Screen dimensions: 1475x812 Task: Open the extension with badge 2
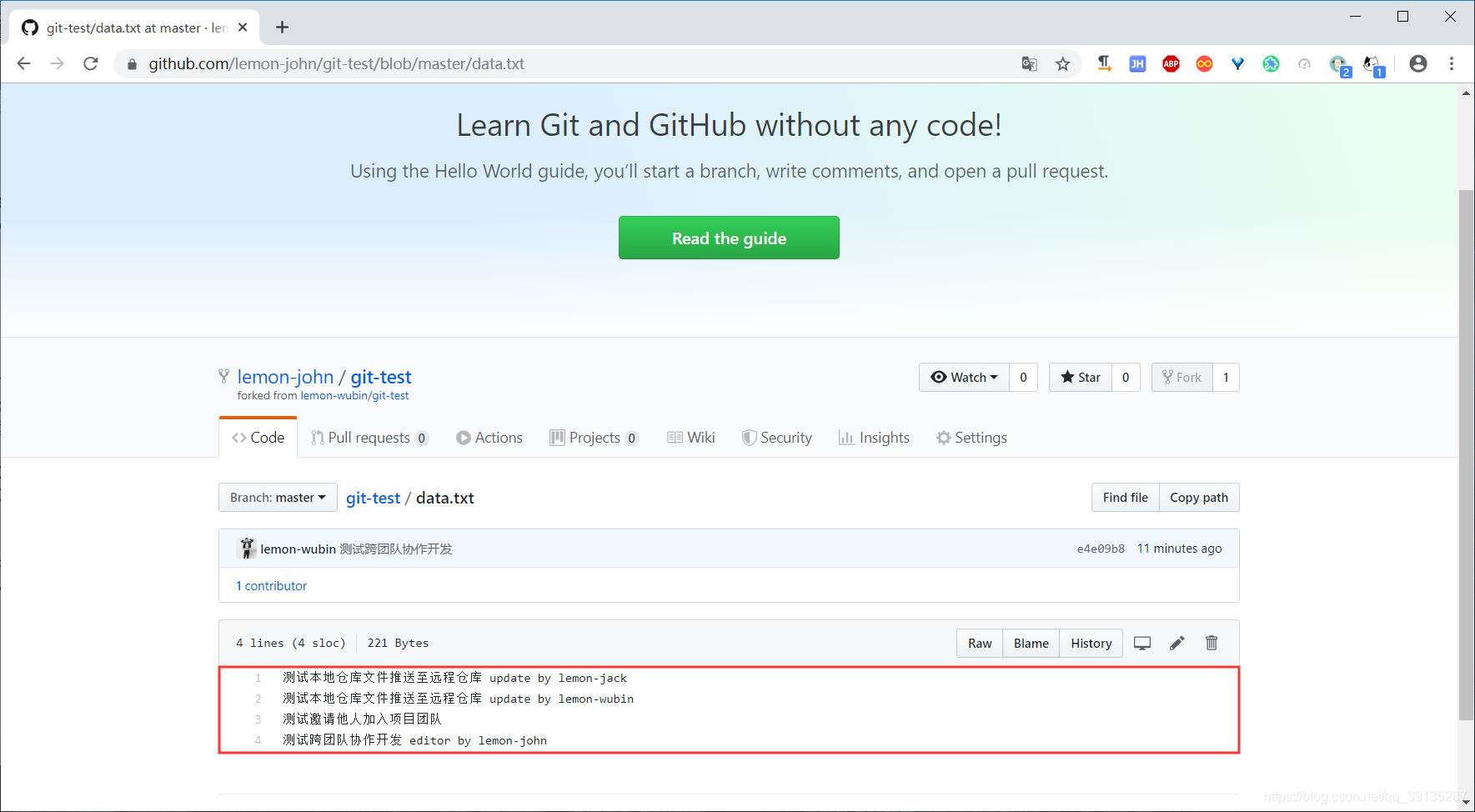click(x=1339, y=65)
